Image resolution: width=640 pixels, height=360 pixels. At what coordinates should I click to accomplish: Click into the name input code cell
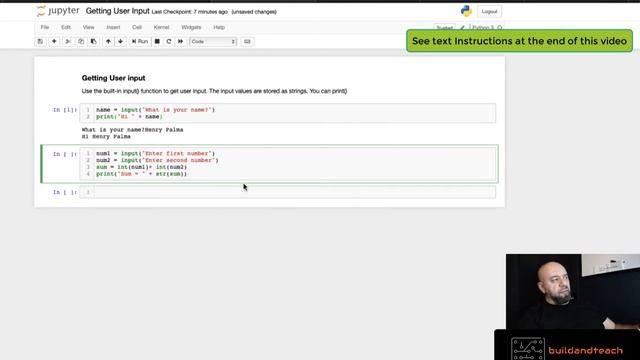(x=288, y=113)
